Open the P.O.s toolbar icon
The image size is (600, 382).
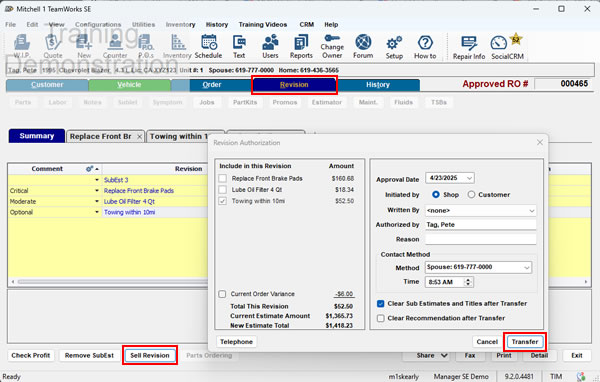point(146,46)
